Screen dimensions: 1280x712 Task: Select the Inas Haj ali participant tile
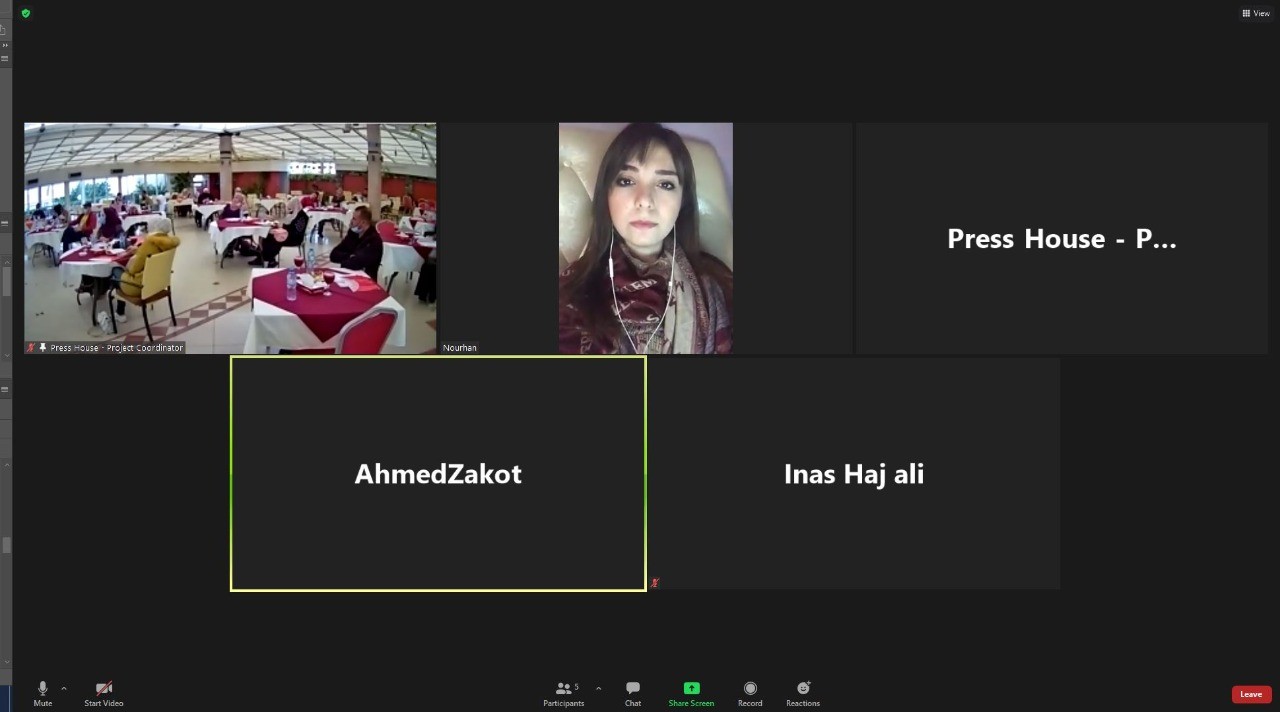coord(854,474)
